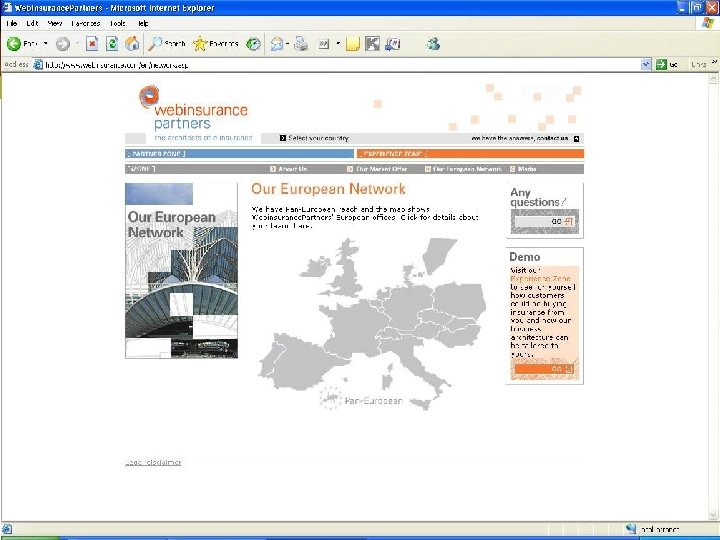The width and height of the screenshot is (720, 540).
Task: Print the page with the printer icon
Action: [301, 44]
